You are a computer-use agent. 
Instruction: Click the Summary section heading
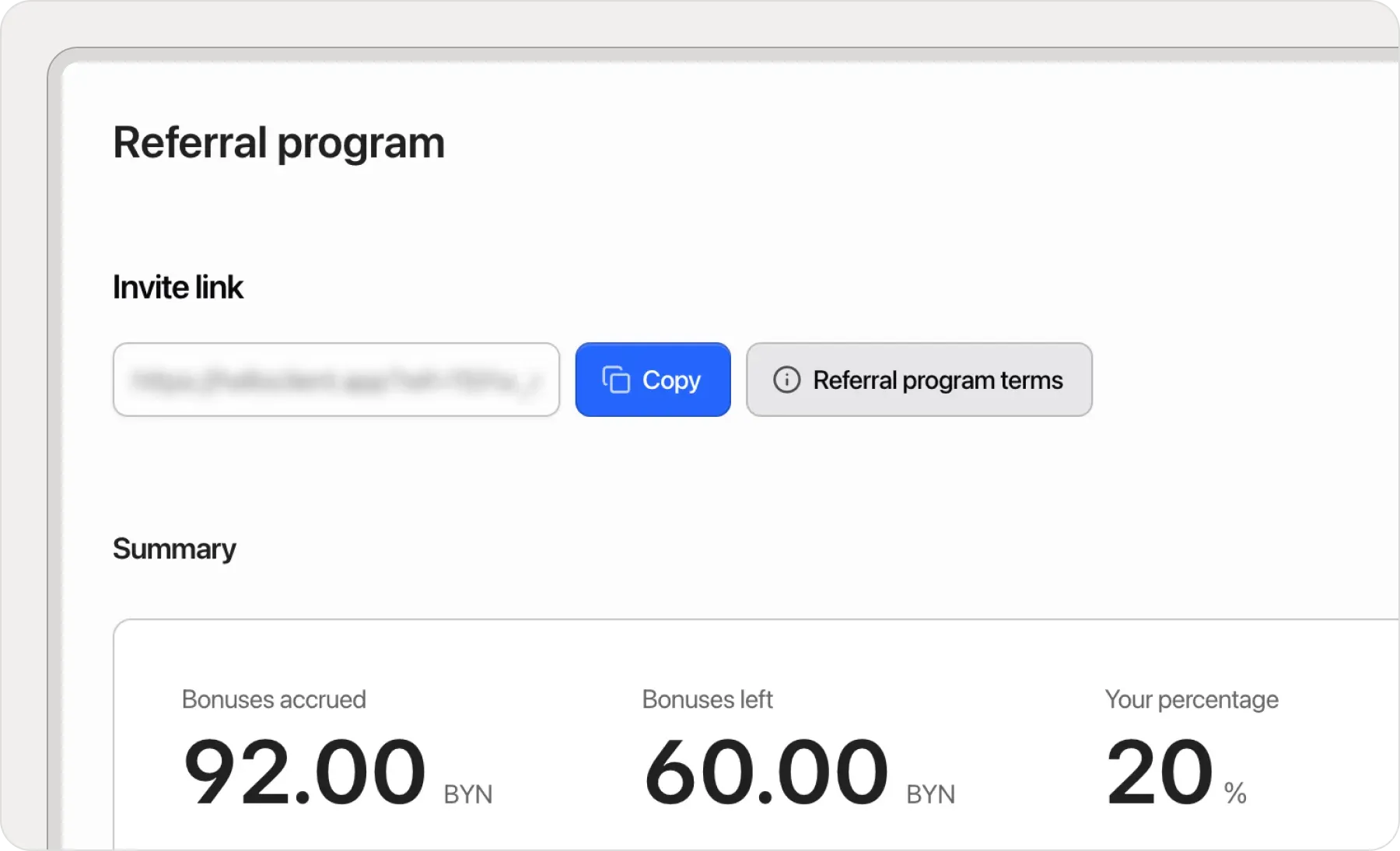click(x=174, y=548)
